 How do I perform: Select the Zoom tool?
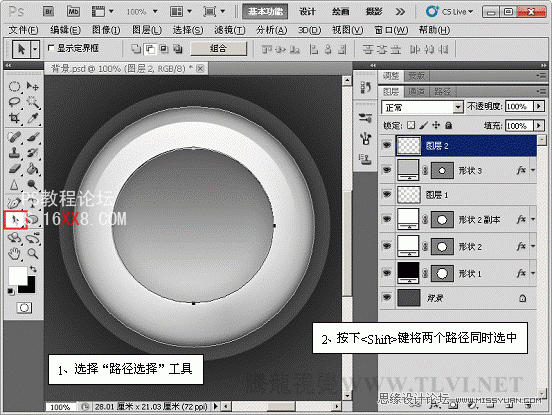coord(33,253)
